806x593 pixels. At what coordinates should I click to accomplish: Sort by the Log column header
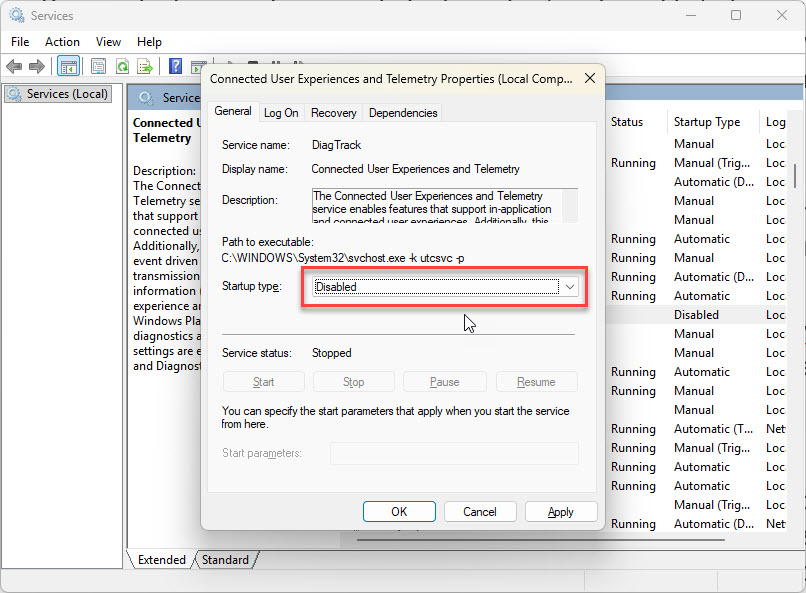tap(775, 122)
